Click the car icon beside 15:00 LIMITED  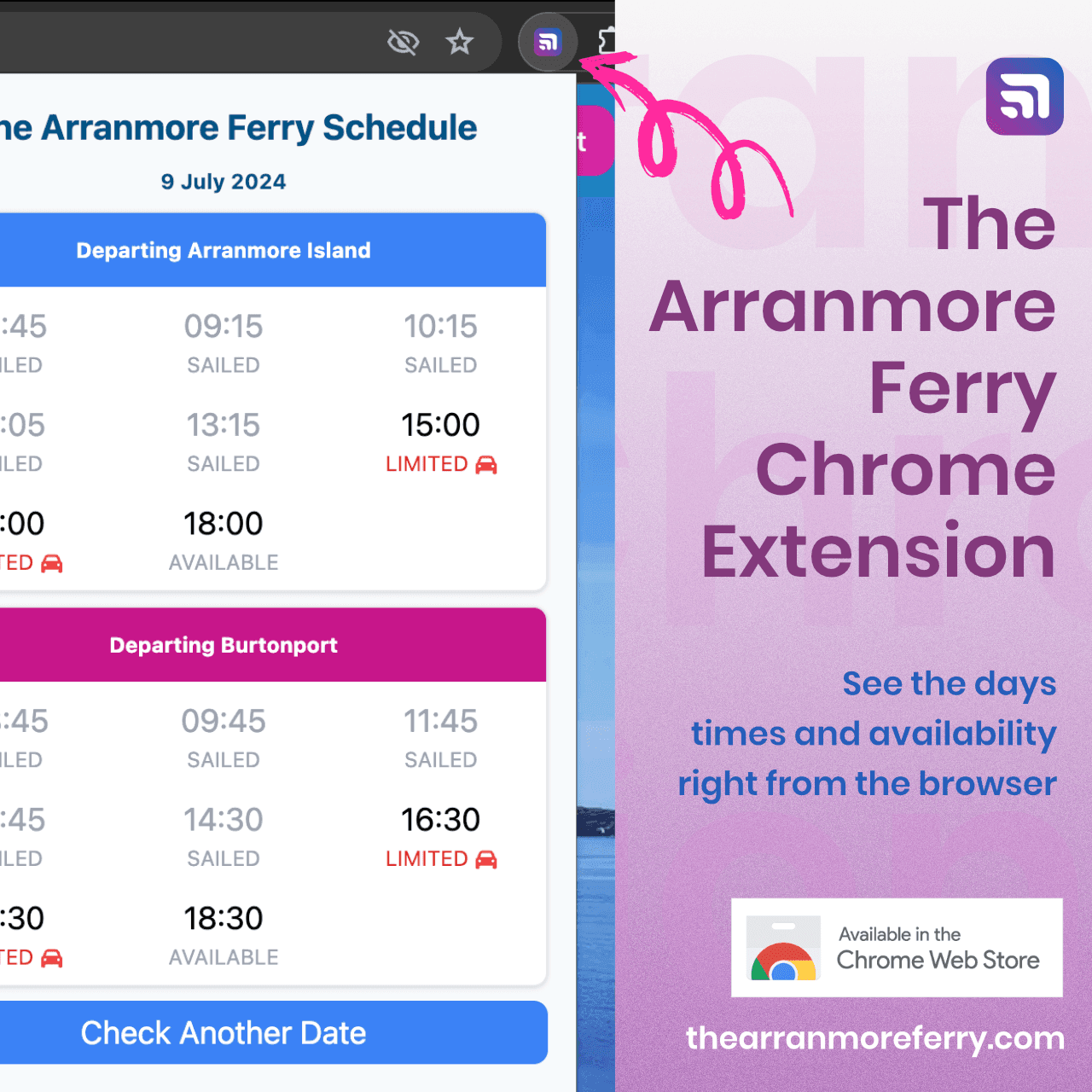coord(486,464)
